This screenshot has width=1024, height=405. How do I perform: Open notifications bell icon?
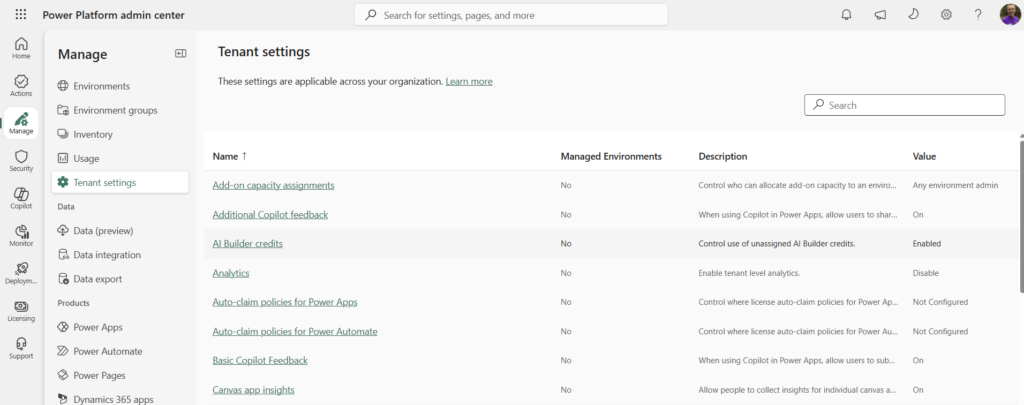846,14
